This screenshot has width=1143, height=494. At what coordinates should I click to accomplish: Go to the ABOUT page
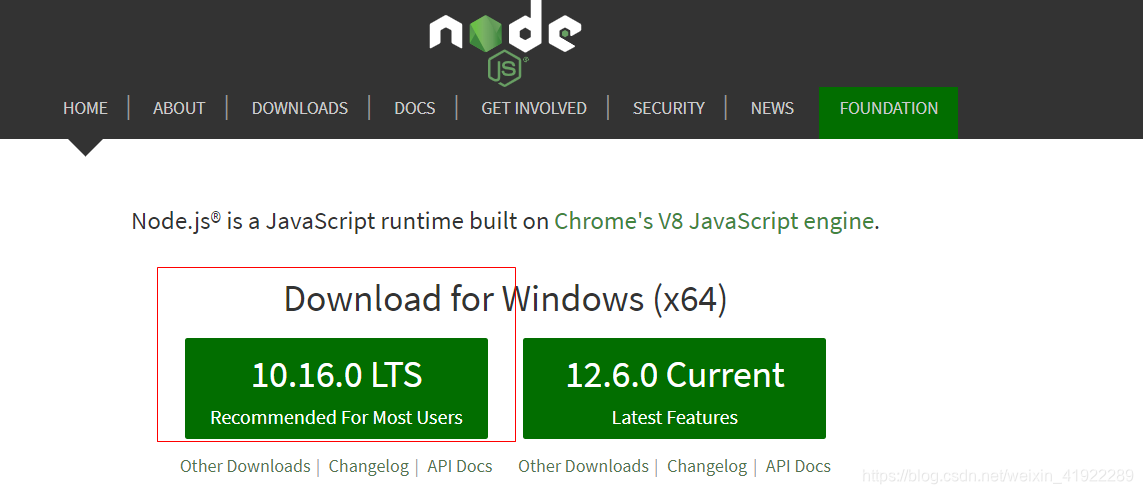(x=179, y=109)
